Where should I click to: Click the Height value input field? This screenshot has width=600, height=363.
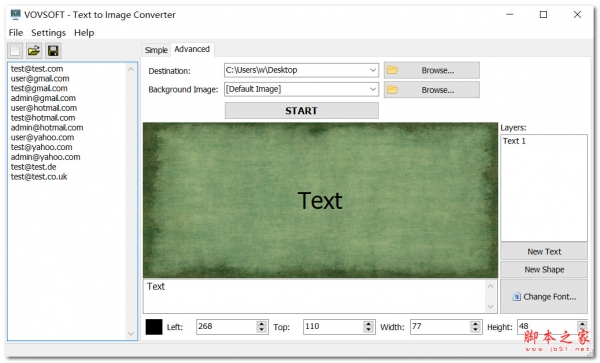547,327
